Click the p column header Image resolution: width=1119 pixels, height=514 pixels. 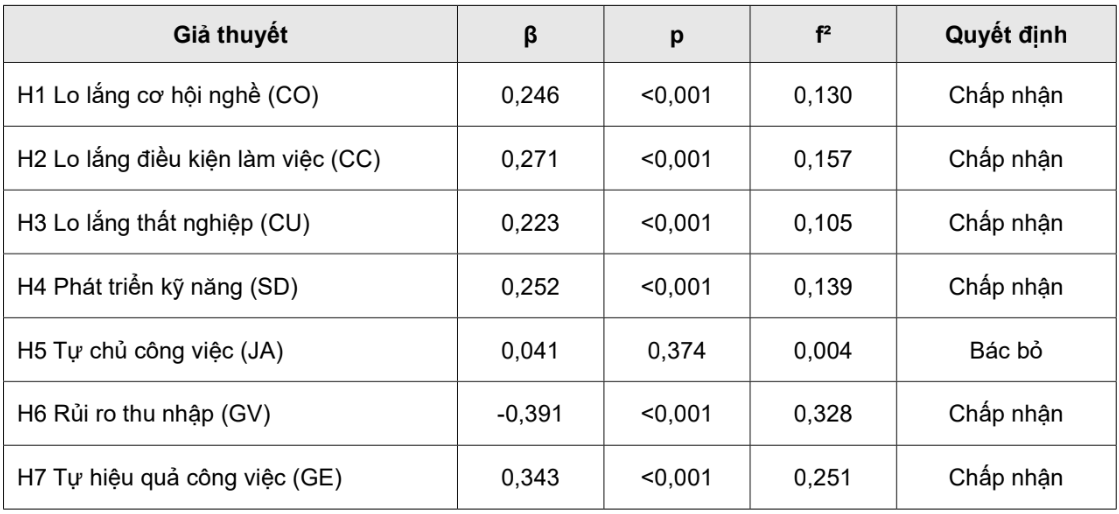point(677,34)
